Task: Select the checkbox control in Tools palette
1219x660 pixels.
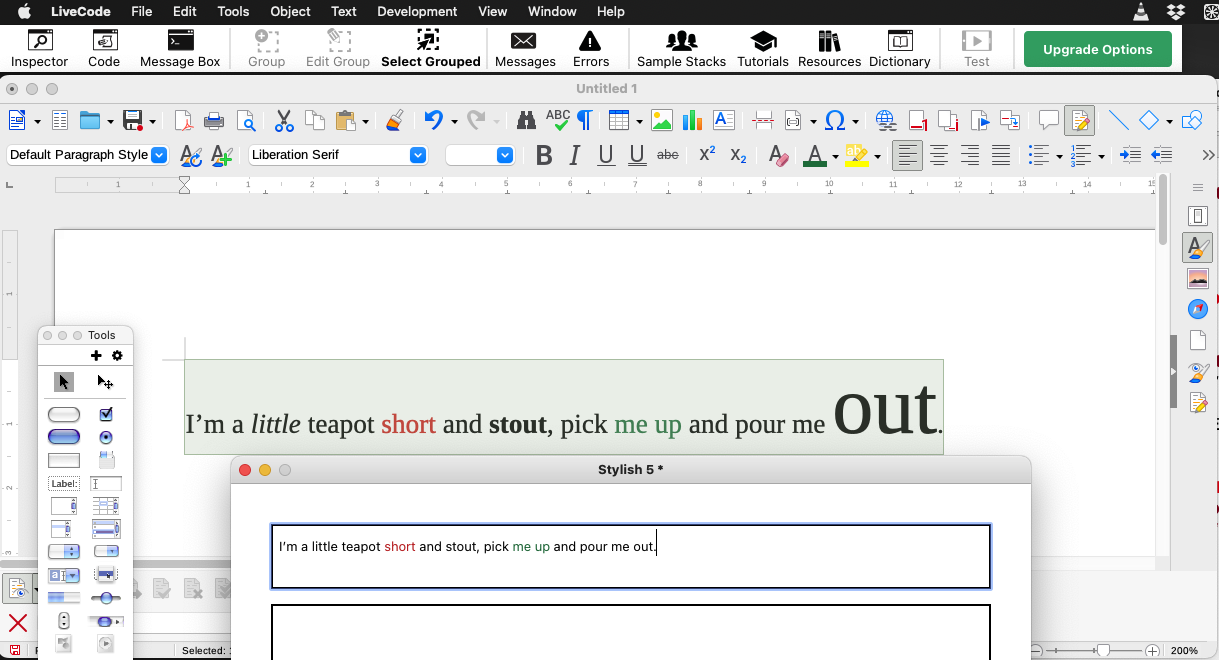Action: click(106, 414)
